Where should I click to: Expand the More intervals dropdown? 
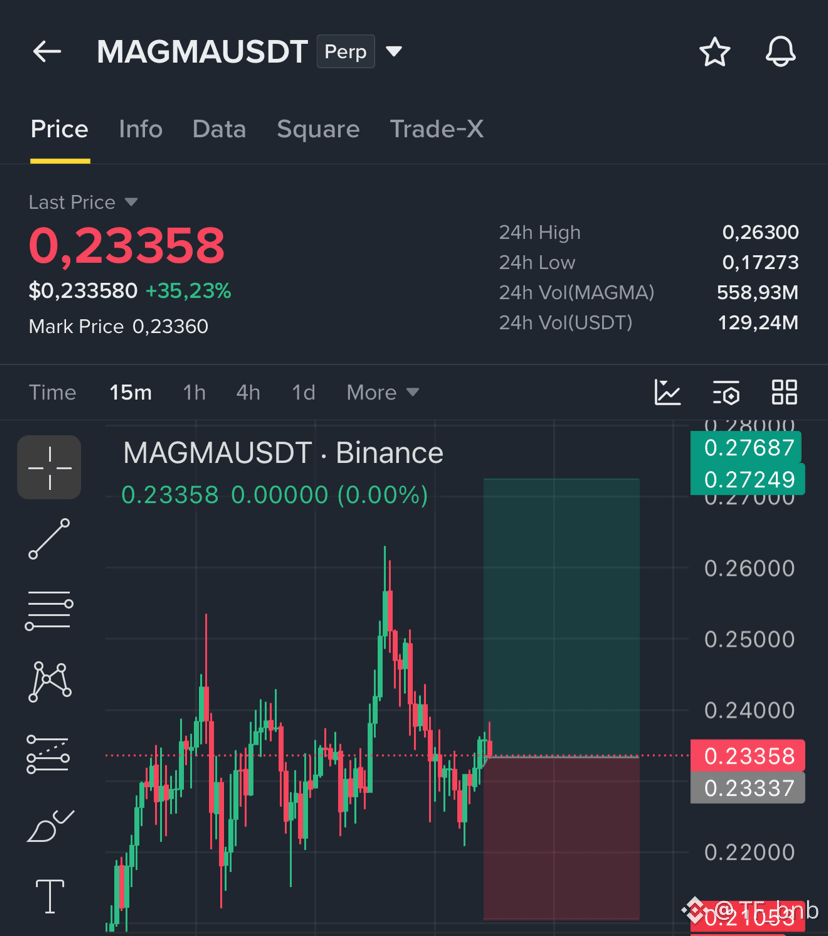[383, 393]
